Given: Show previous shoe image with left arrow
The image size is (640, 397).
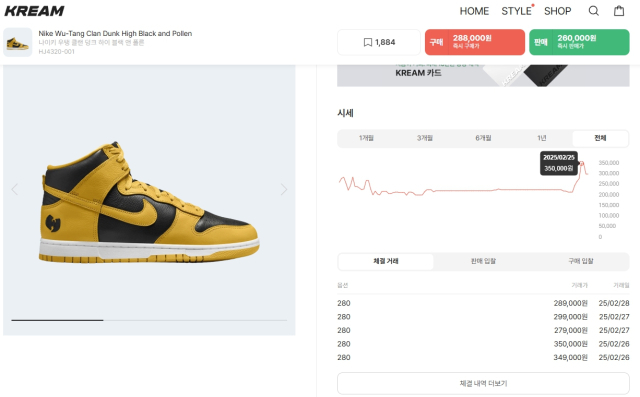Looking at the screenshot, I should 15,189.
